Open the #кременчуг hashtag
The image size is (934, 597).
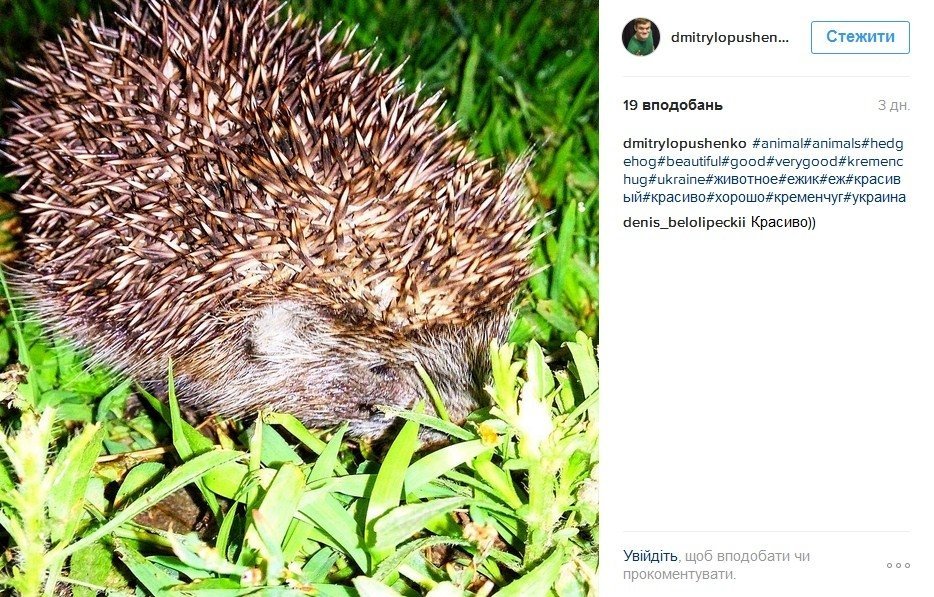(x=805, y=197)
